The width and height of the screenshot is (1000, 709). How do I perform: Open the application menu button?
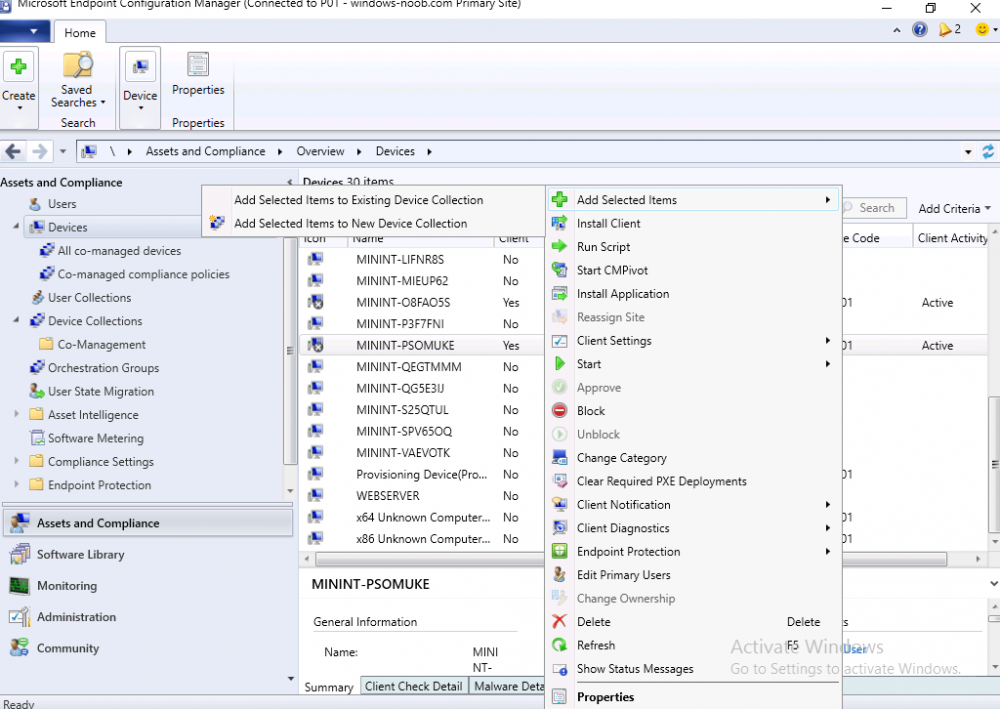click(x=24, y=31)
